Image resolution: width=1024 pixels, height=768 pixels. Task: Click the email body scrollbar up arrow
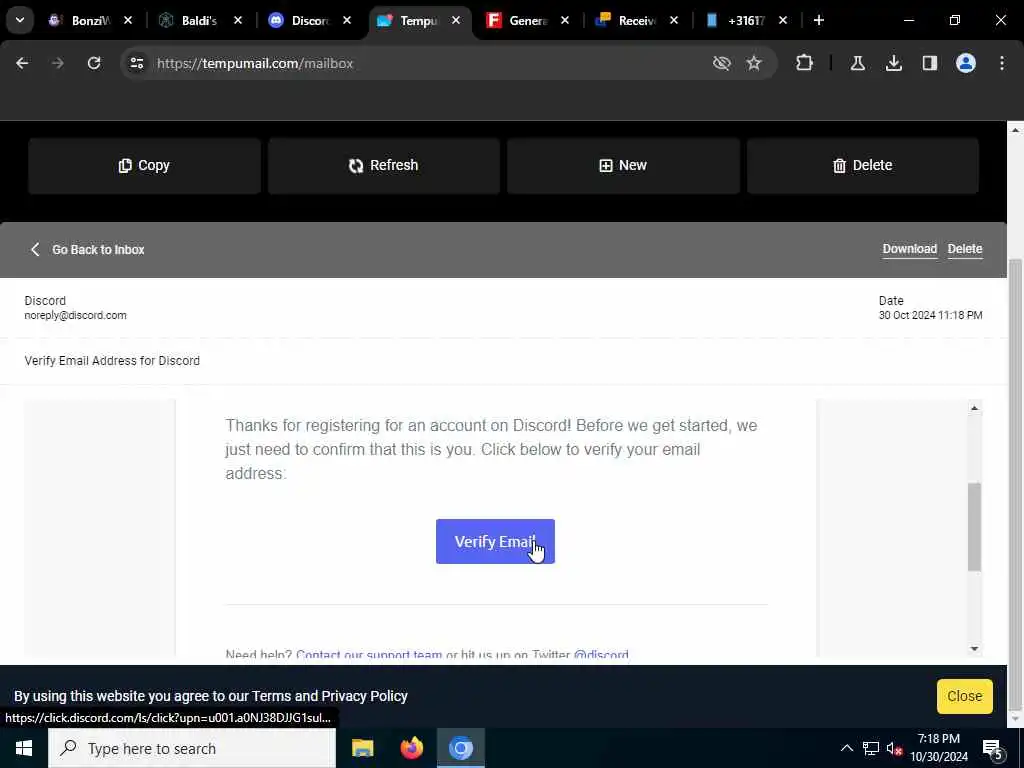coord(974,408)
